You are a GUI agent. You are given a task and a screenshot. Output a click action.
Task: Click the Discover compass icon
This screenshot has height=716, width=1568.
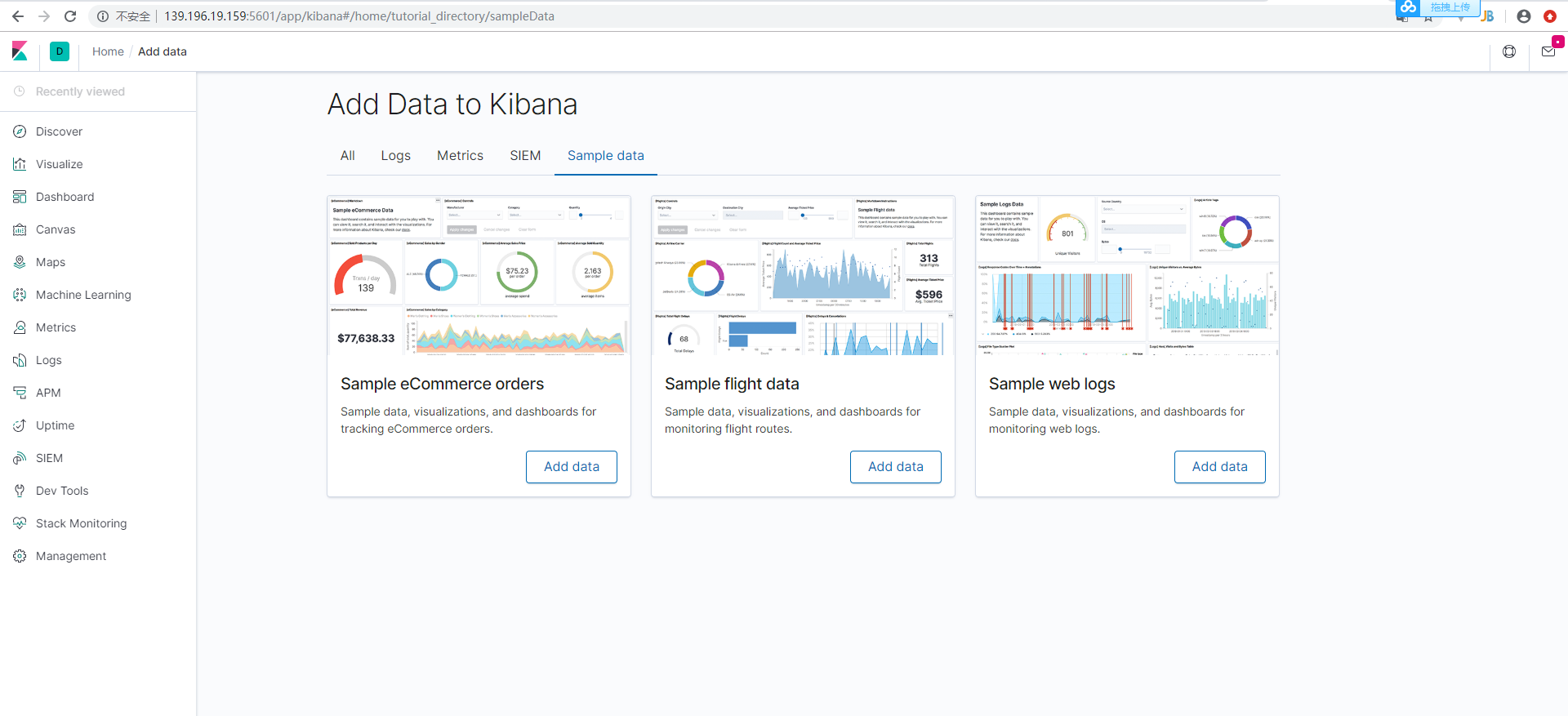coord(20,131)
